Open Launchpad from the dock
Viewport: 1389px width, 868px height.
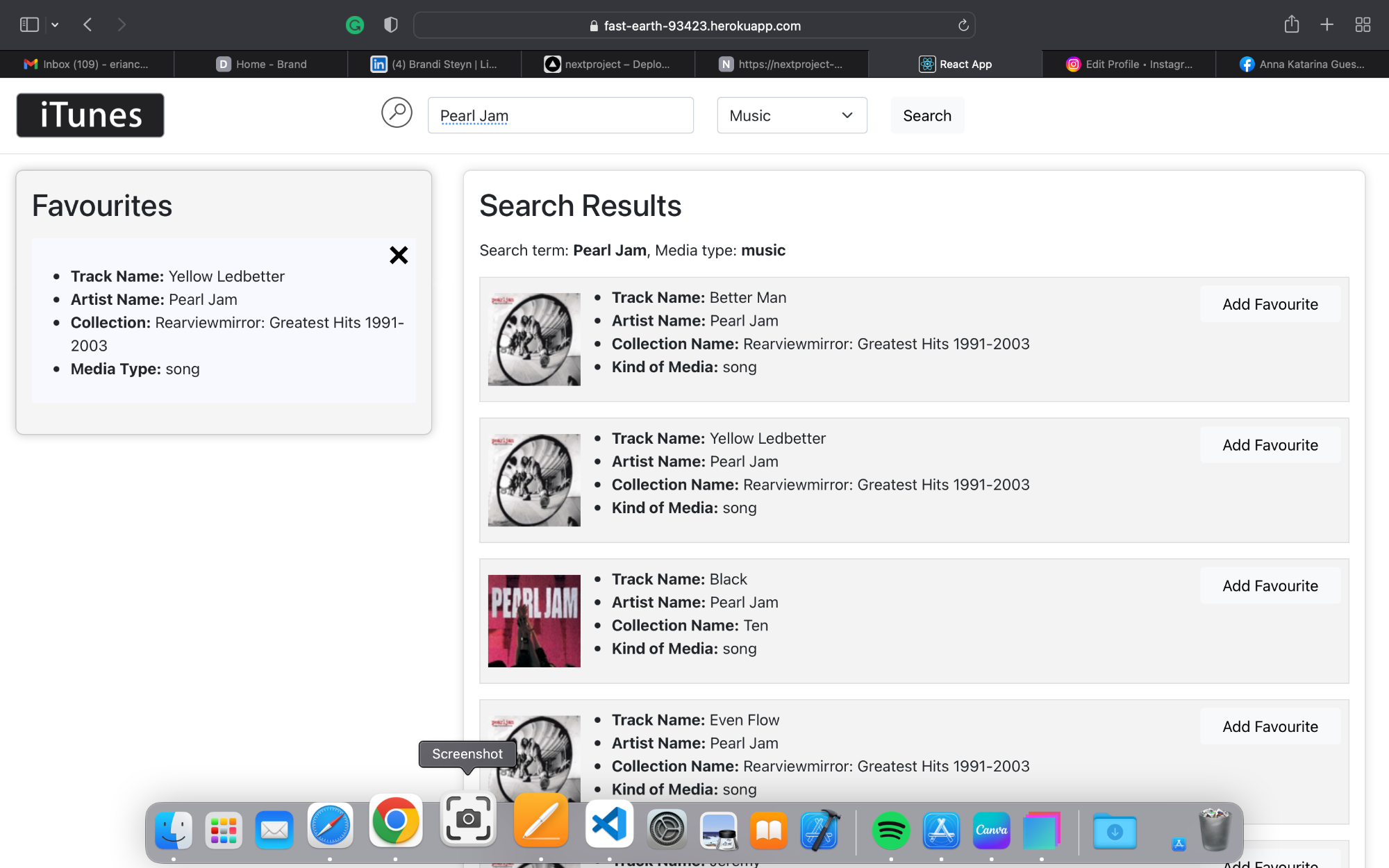click(224, 829)
